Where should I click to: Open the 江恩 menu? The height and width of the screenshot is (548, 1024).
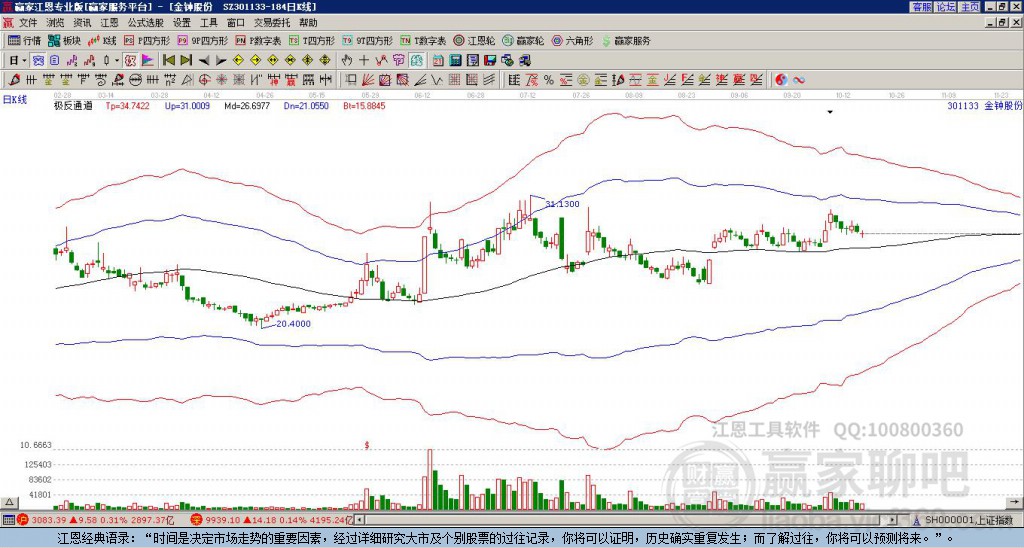pos(109,23)
